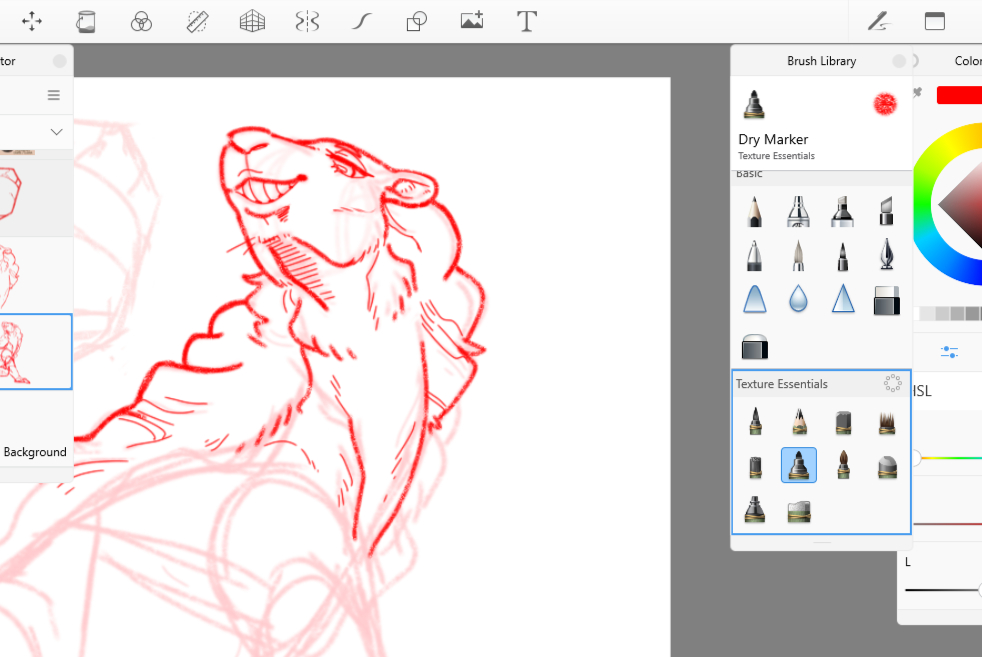Choose the selected Dry Marker brush tile

coord(798,465)
